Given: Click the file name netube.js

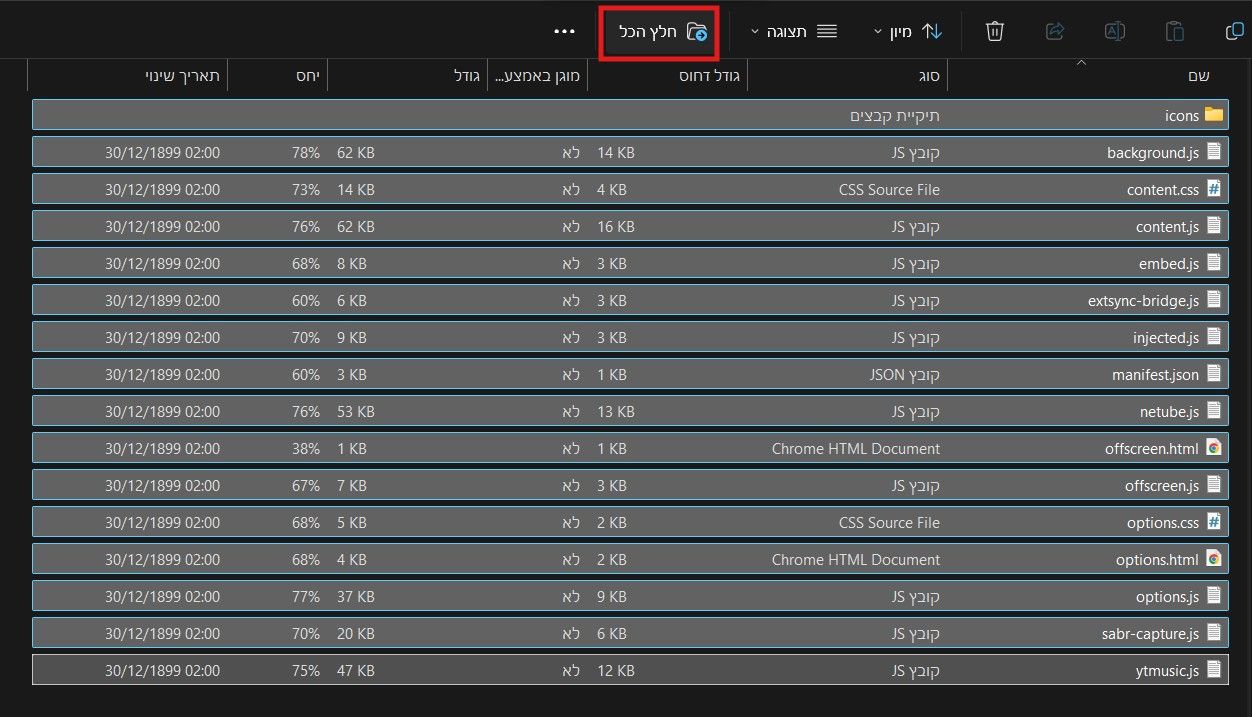Looking at the screenshot, I should click(1169, 412).
